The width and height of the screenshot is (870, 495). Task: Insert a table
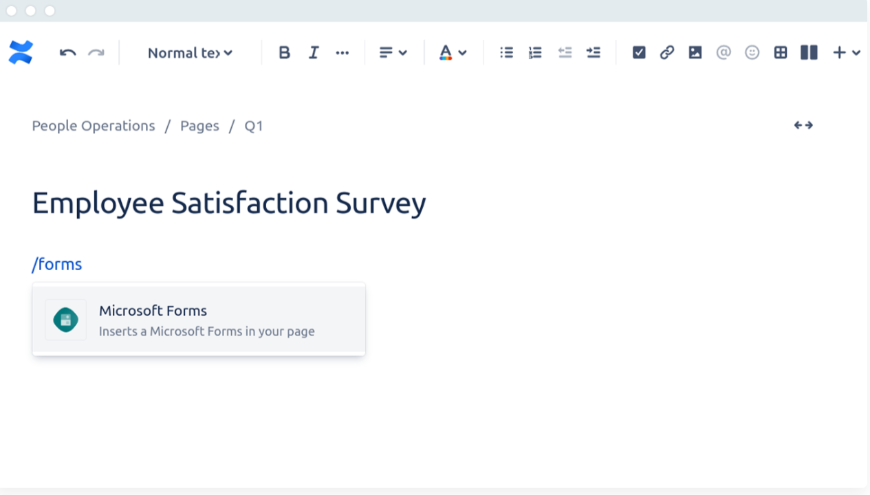781,53
